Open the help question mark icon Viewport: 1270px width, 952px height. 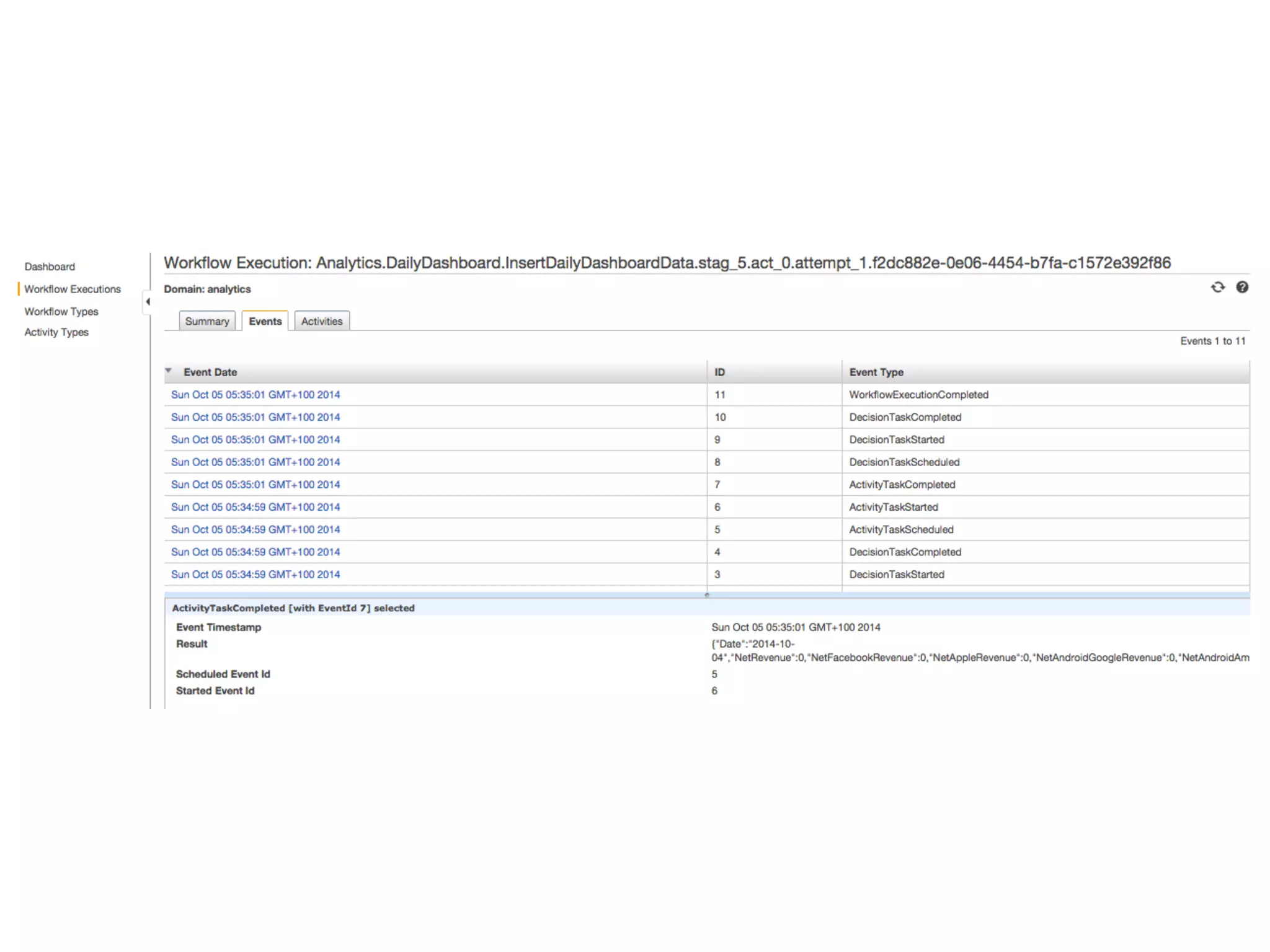tap(1241, 287)
